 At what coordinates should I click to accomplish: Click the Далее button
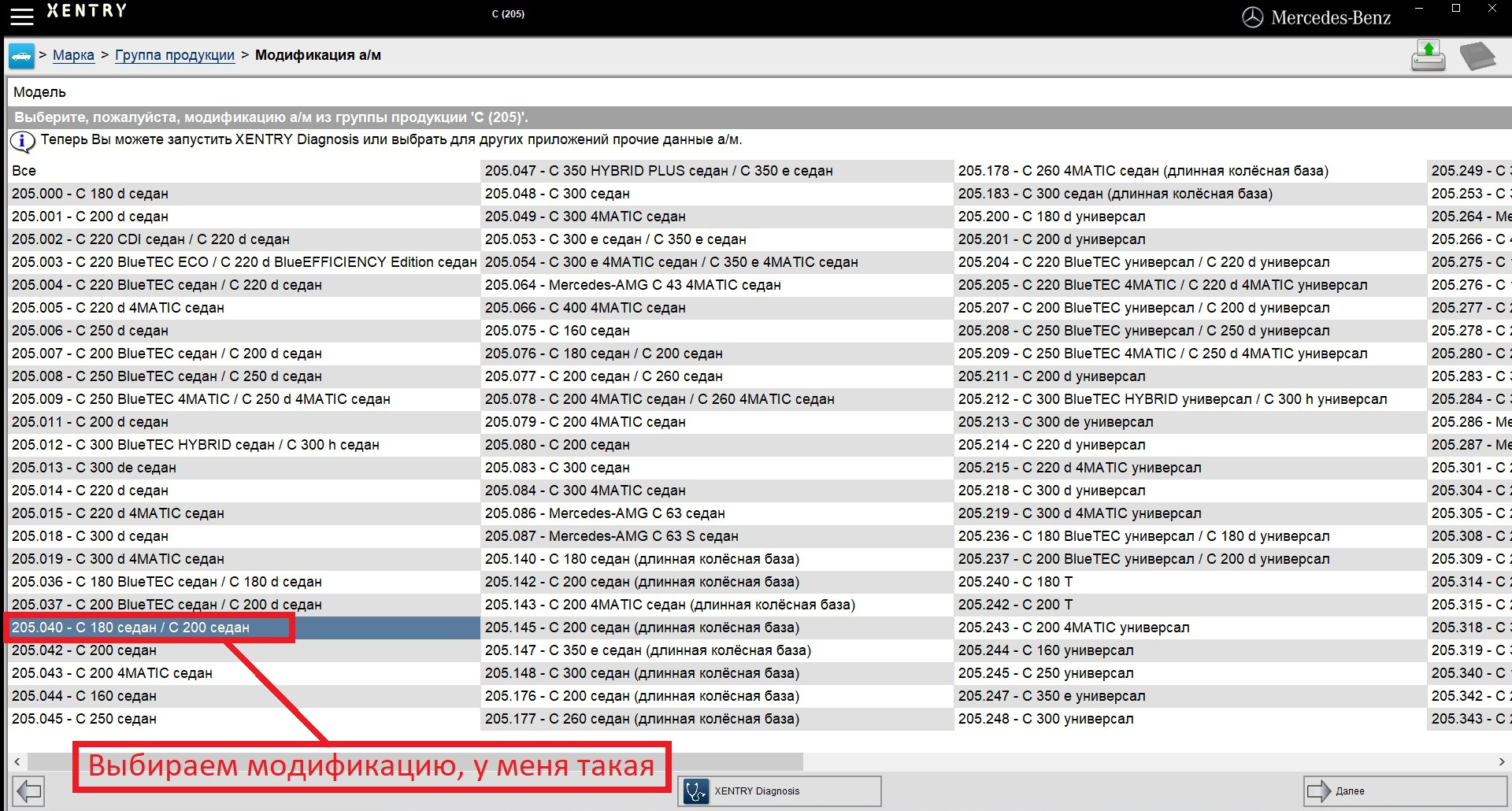pyautogui.click(x=1405, y=791)
